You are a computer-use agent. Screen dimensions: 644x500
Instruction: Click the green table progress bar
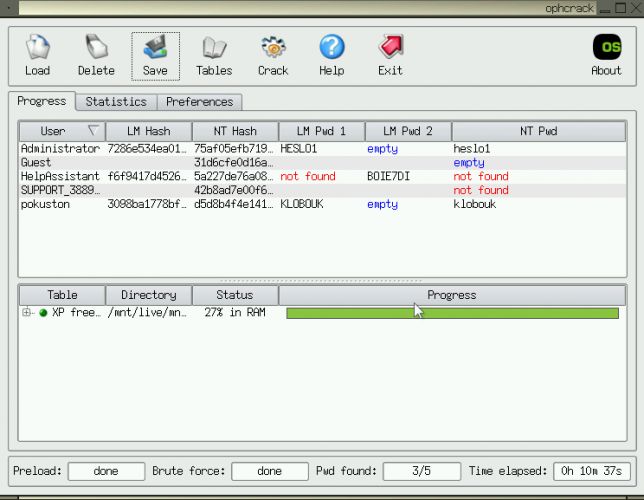(x=453, y=313)
